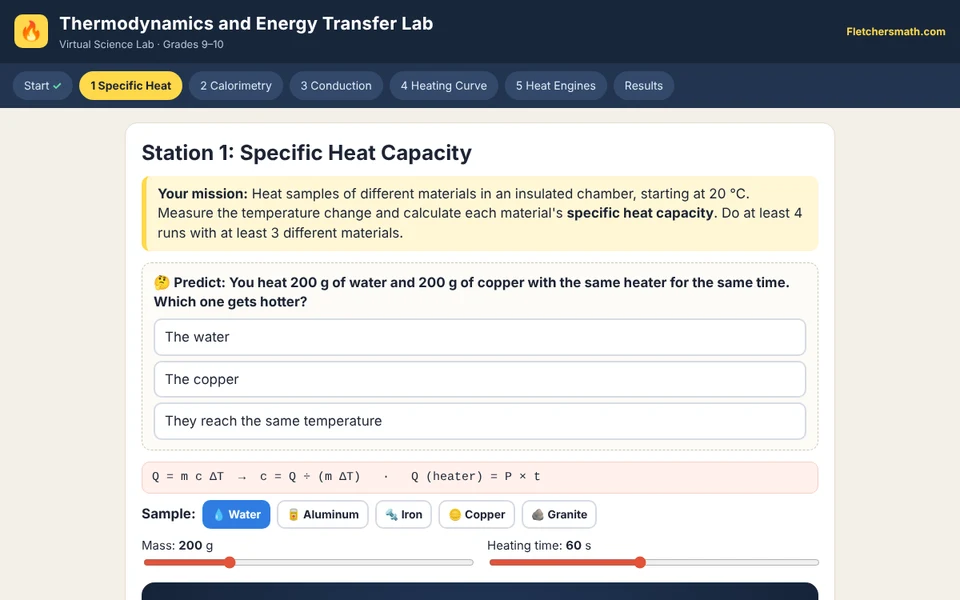Click the 'Station 1: Specific Heat Capacity' heading
The height and width of the screenshot is (600, 960).
[307, 152]
